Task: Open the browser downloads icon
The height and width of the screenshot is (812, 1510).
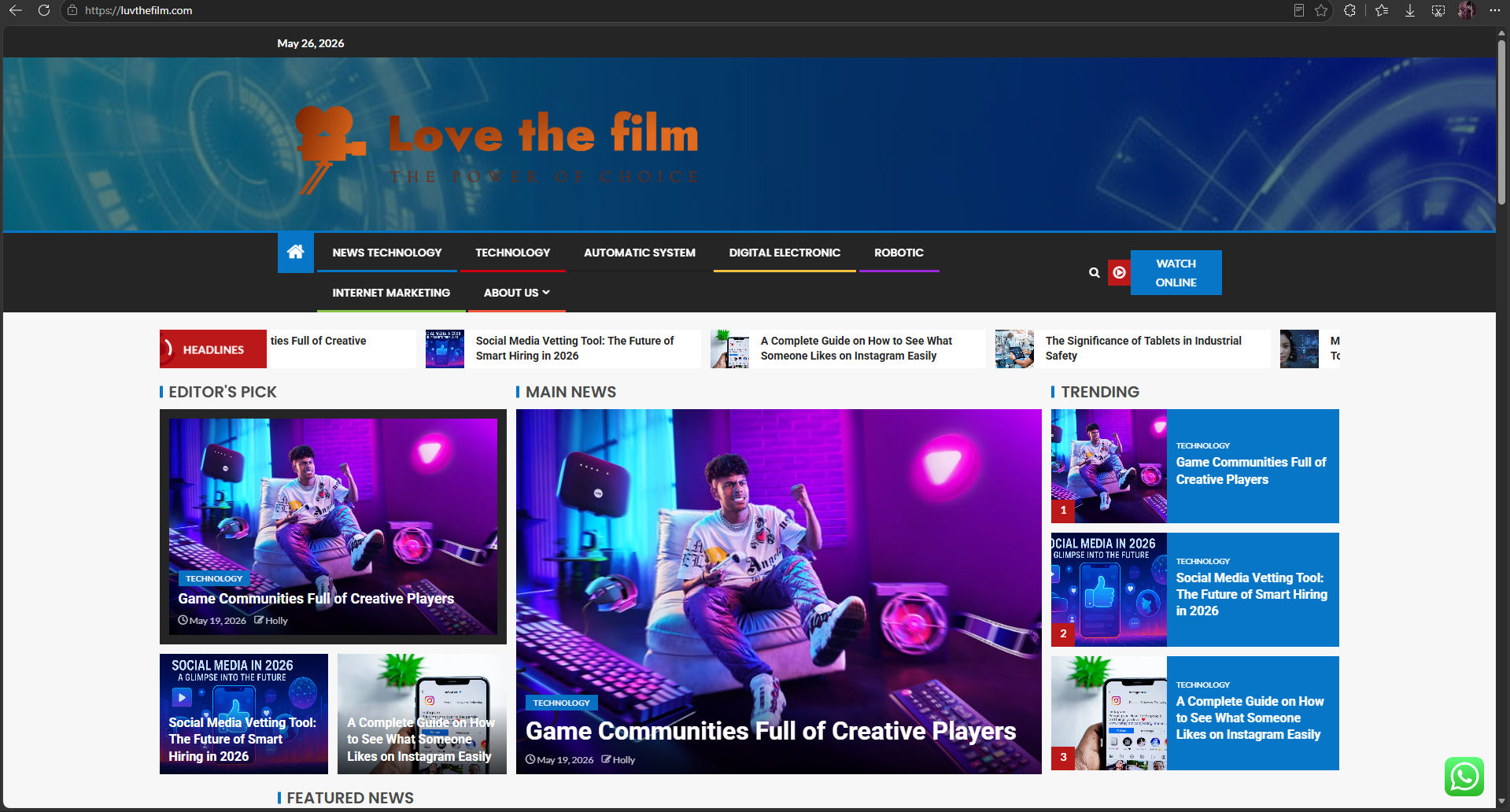Action: (1410, 10)
